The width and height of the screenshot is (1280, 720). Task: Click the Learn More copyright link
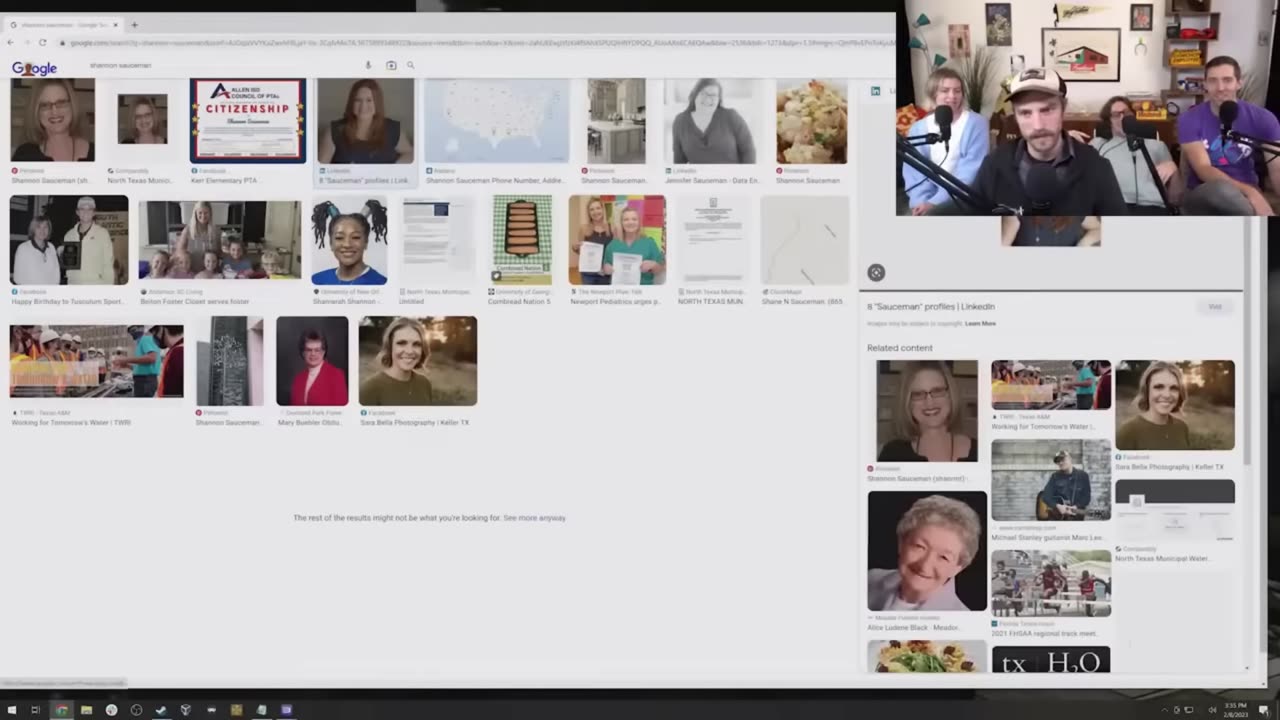980,324
